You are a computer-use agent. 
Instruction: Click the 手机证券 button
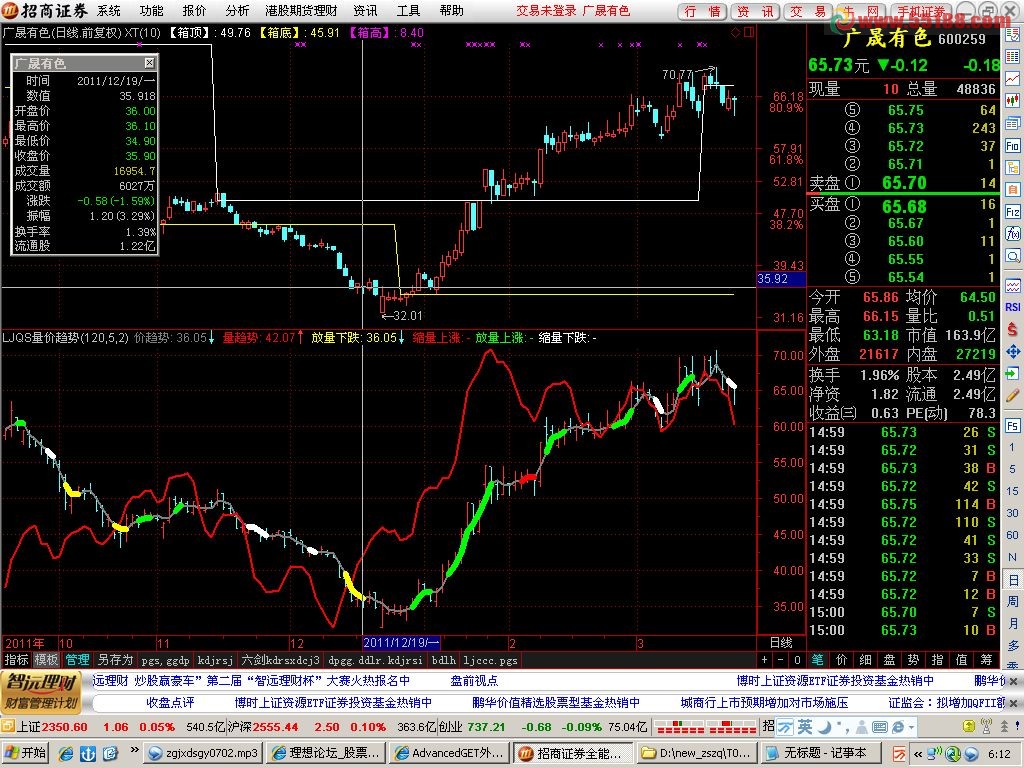(x=920, y=11)
